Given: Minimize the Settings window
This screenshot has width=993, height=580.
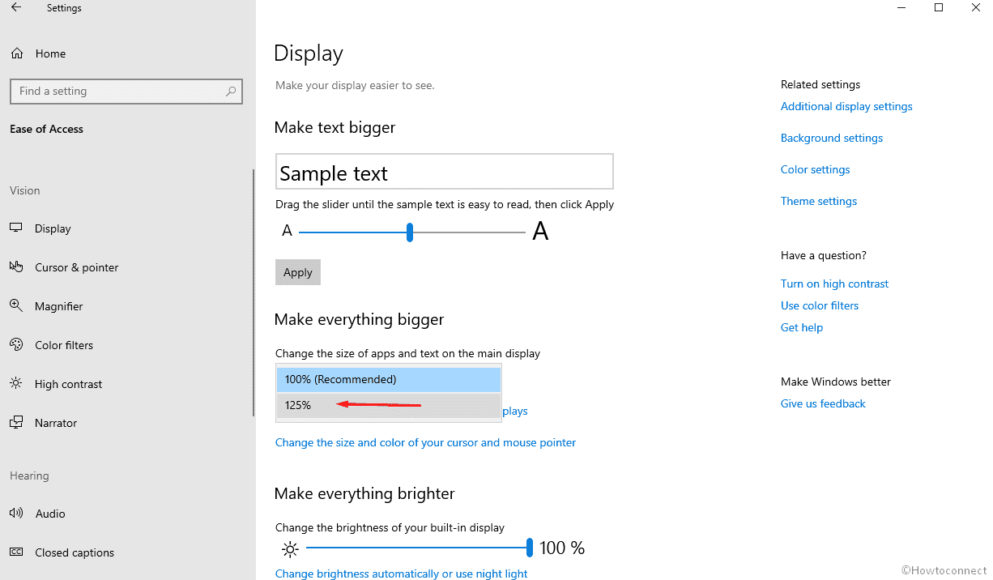Looking at the screenshot, I should (901, 8).
